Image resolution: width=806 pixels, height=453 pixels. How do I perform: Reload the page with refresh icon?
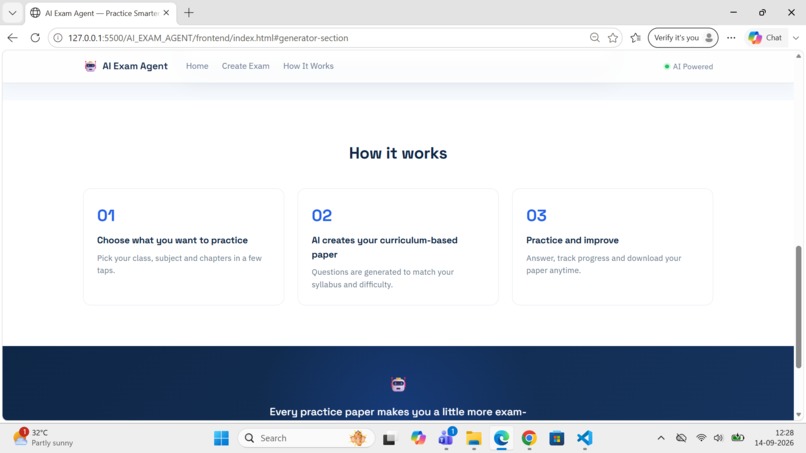pyautogui.click(x=35, y=38)
